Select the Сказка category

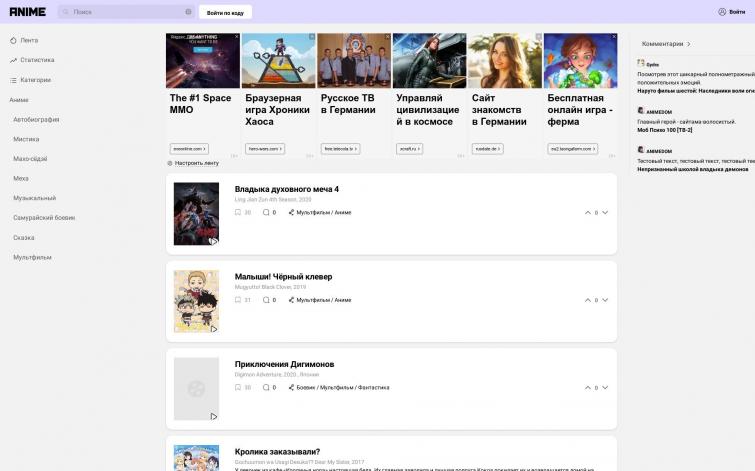click(24, 238)
